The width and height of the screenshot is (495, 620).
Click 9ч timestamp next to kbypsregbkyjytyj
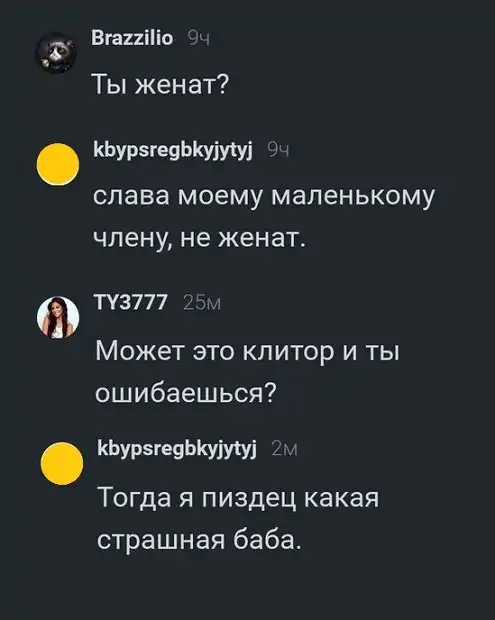(279, 149)
